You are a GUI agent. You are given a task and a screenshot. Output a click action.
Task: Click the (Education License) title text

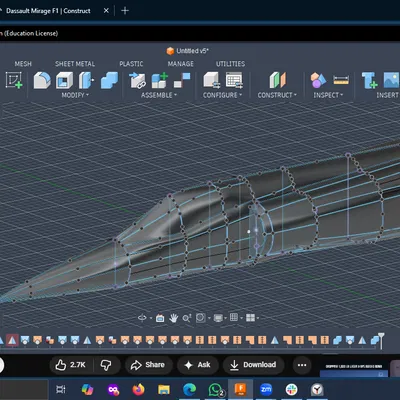tap(31, 33)
